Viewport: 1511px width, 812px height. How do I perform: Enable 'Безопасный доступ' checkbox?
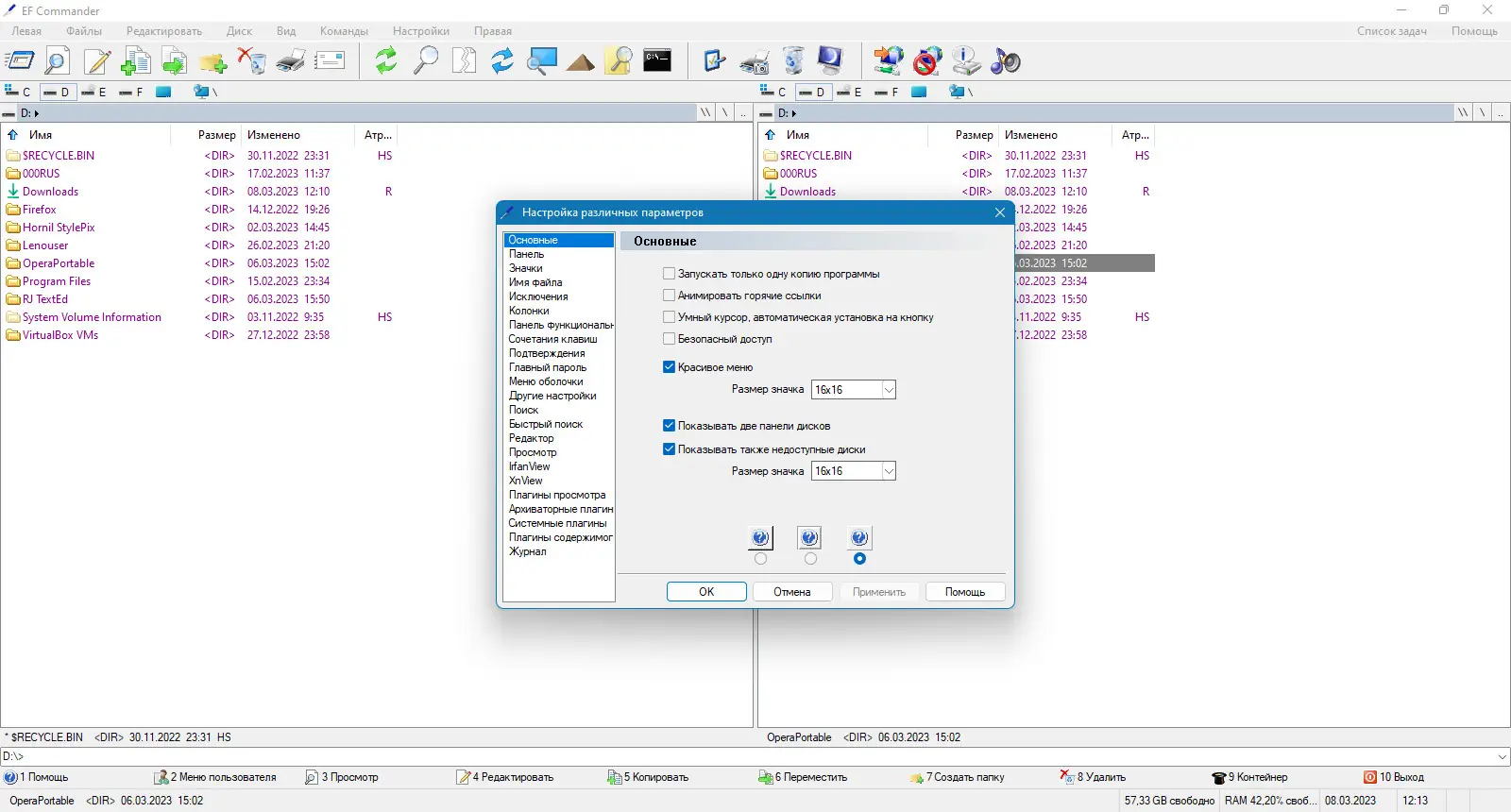coord(670,339)
